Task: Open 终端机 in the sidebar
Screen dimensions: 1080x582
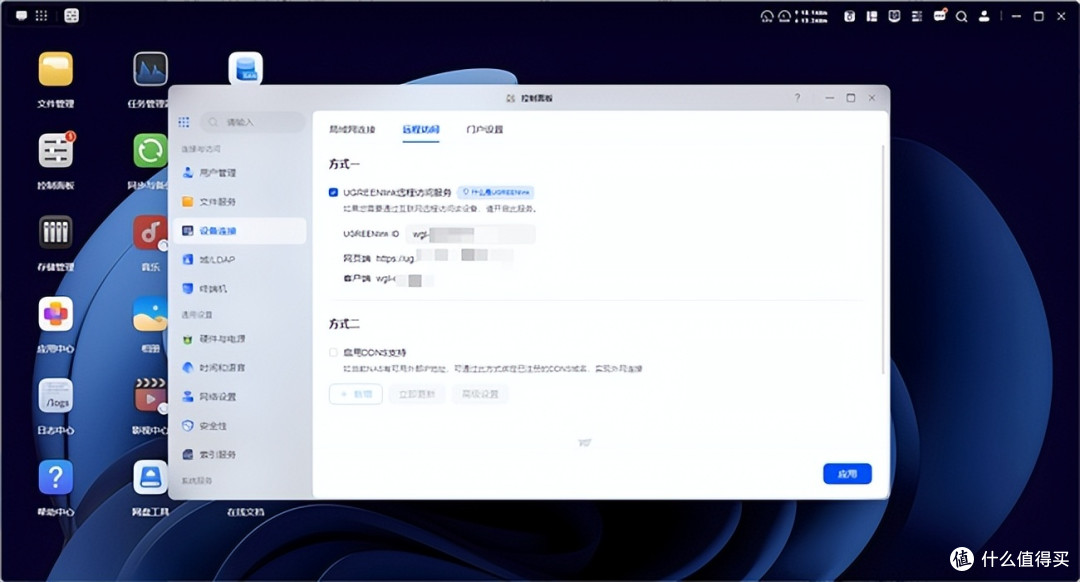Action: [x=240, y=289]
